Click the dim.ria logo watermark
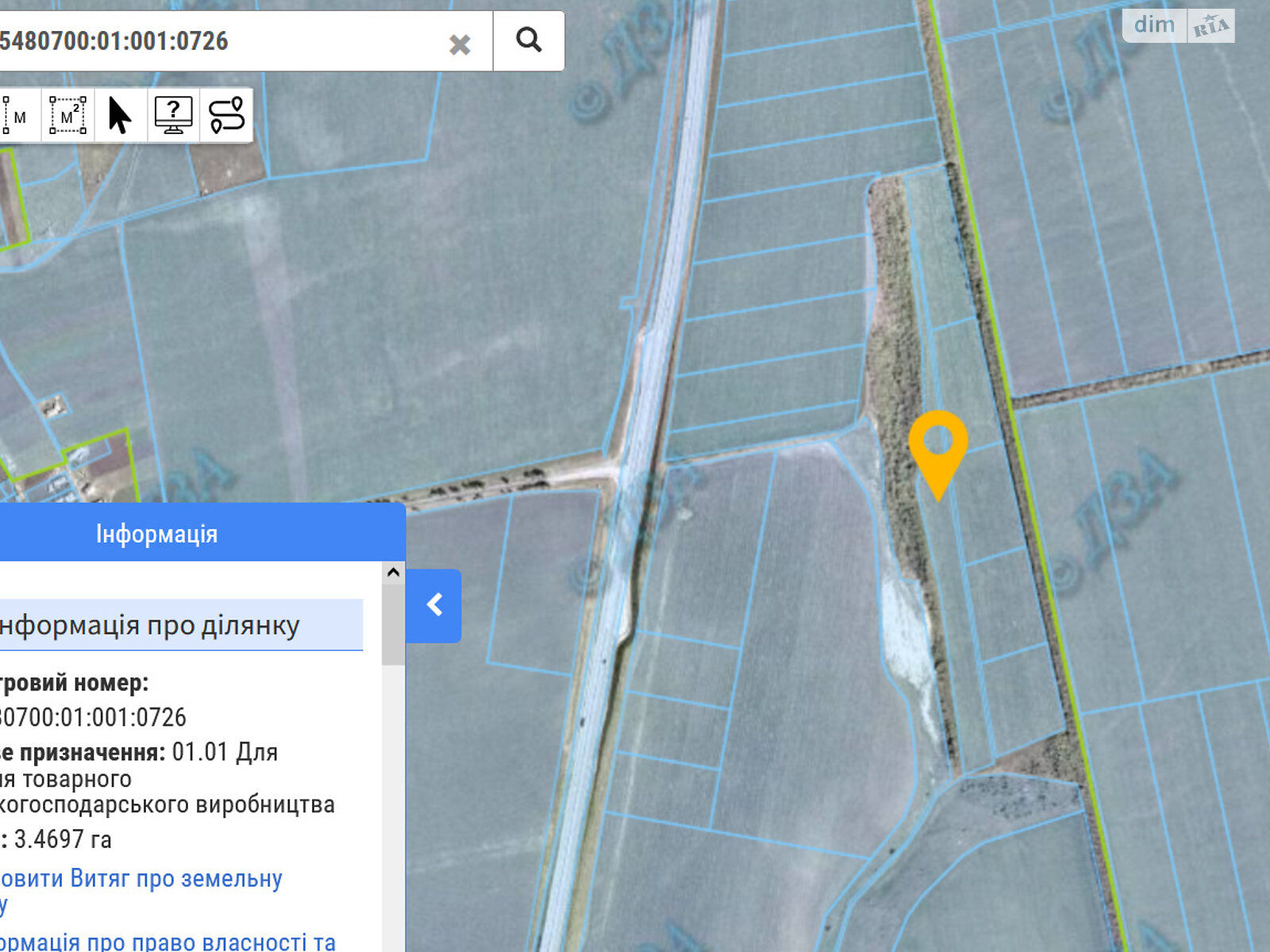The image size is (1270, 952). pyautogui.click(x=1179, y=25)
